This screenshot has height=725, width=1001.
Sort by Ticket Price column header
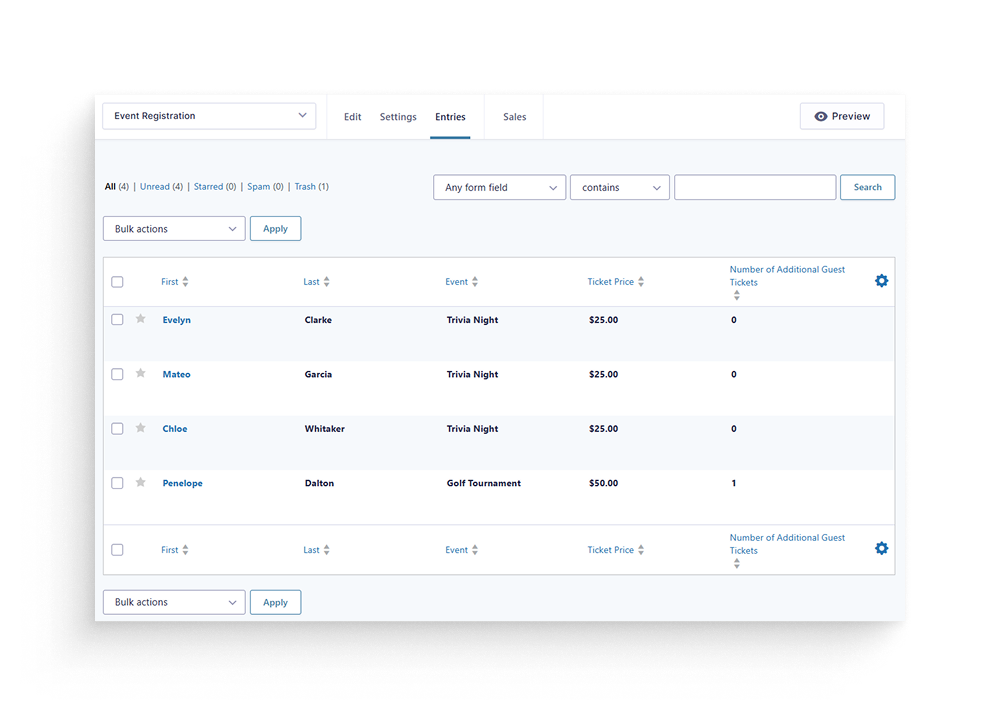(x=610, y=281)
